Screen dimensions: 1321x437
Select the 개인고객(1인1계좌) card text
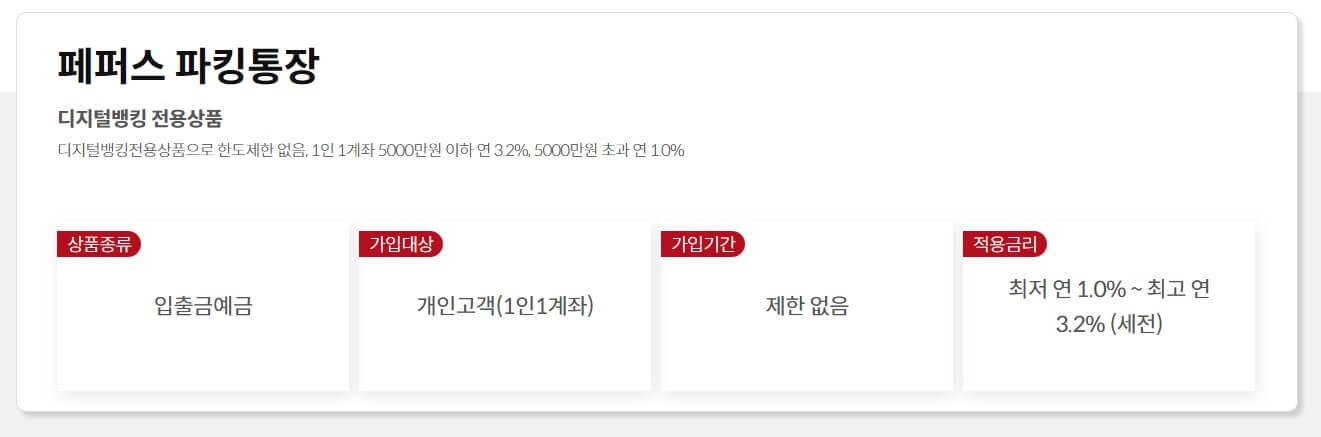tap(505, 306)
